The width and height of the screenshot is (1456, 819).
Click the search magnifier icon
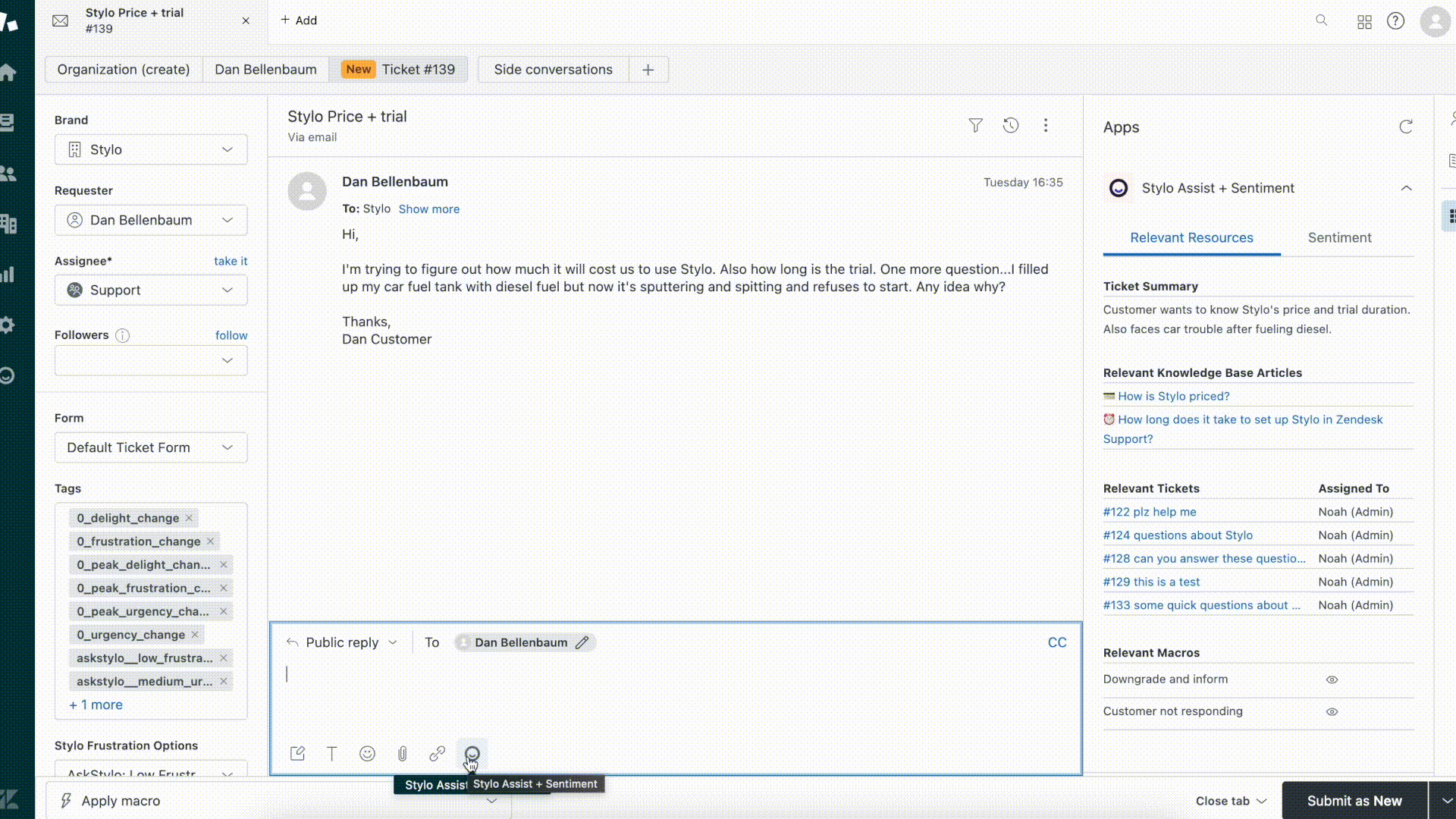point(1322,20)
